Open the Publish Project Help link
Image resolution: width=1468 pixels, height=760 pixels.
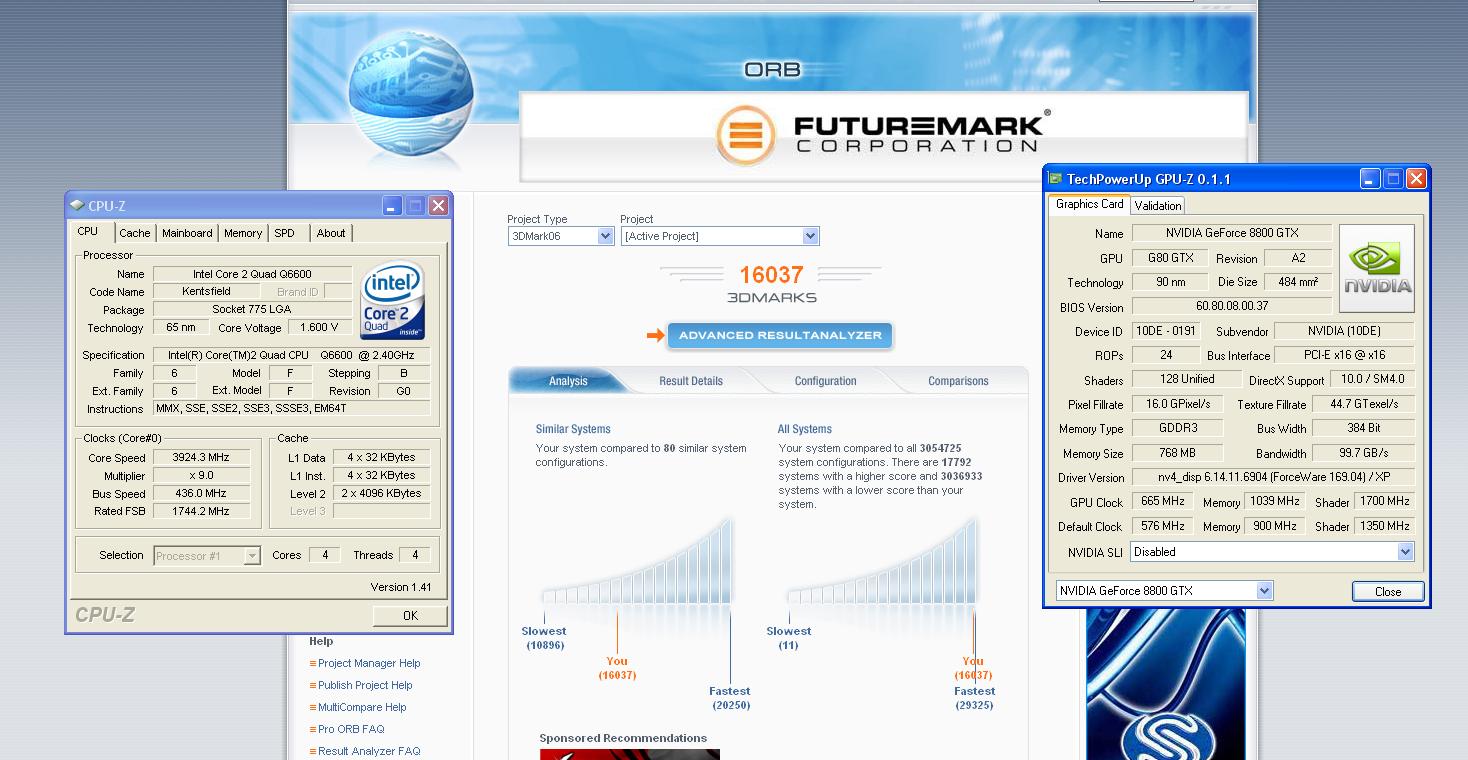[x=365, y=685]
